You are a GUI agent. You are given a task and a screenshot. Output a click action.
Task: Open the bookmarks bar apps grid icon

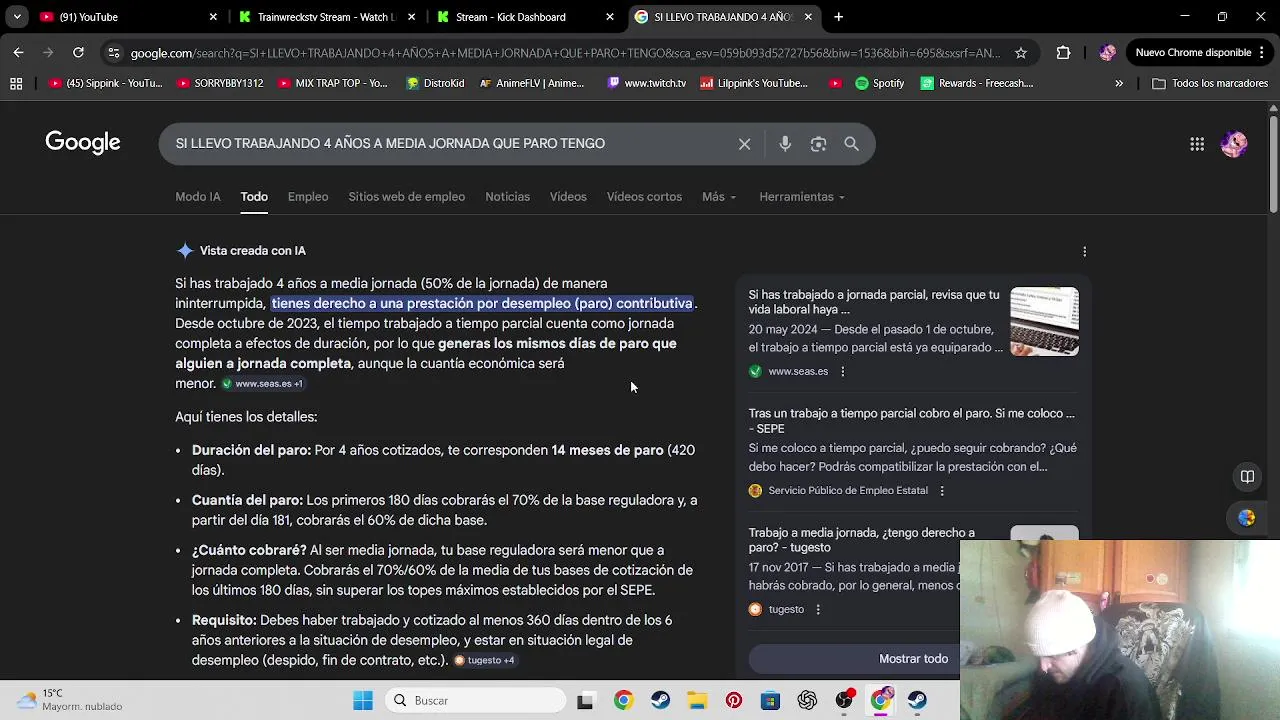[x=16, y=83]
